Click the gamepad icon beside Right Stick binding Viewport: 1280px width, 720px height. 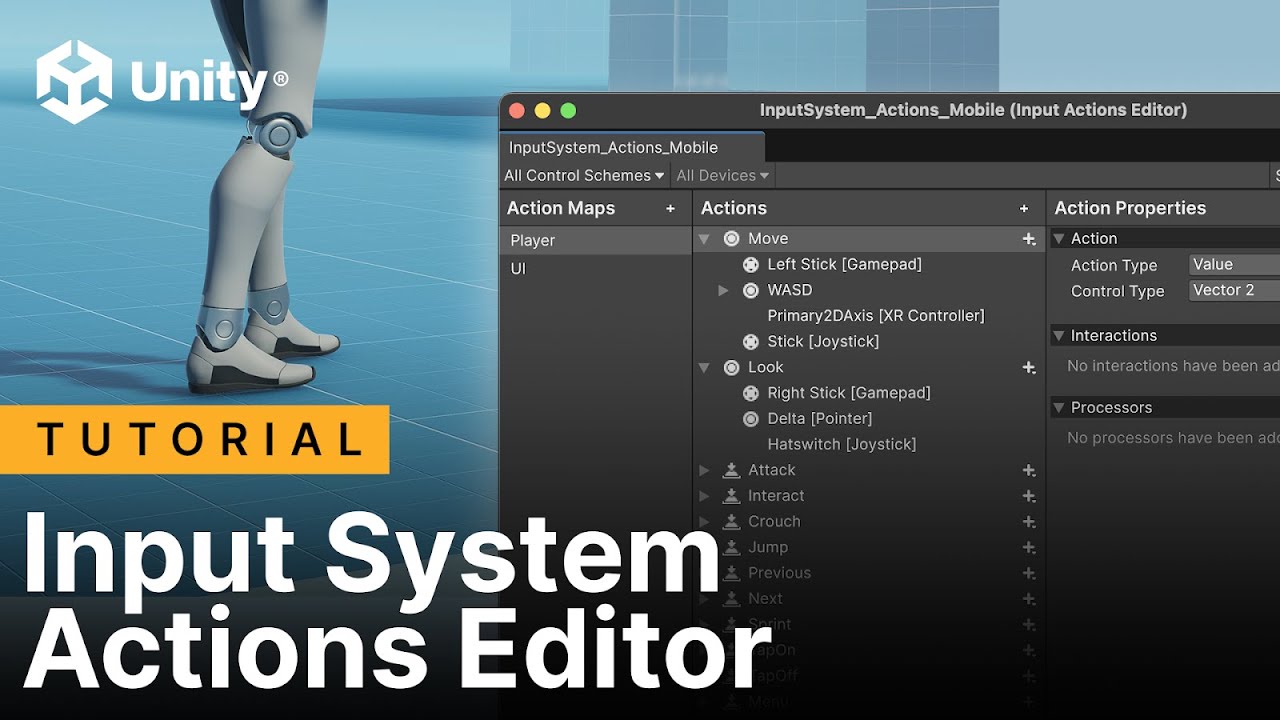(751, 393)
